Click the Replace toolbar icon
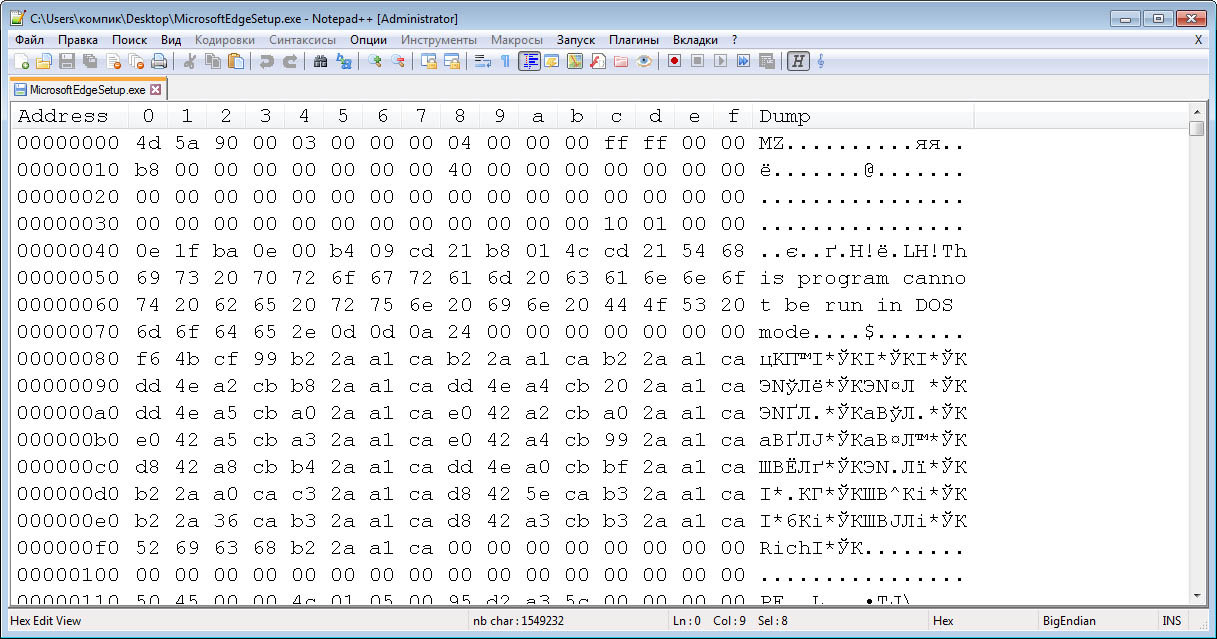Viewport: 1217px width, 639px height. point(343,61)
